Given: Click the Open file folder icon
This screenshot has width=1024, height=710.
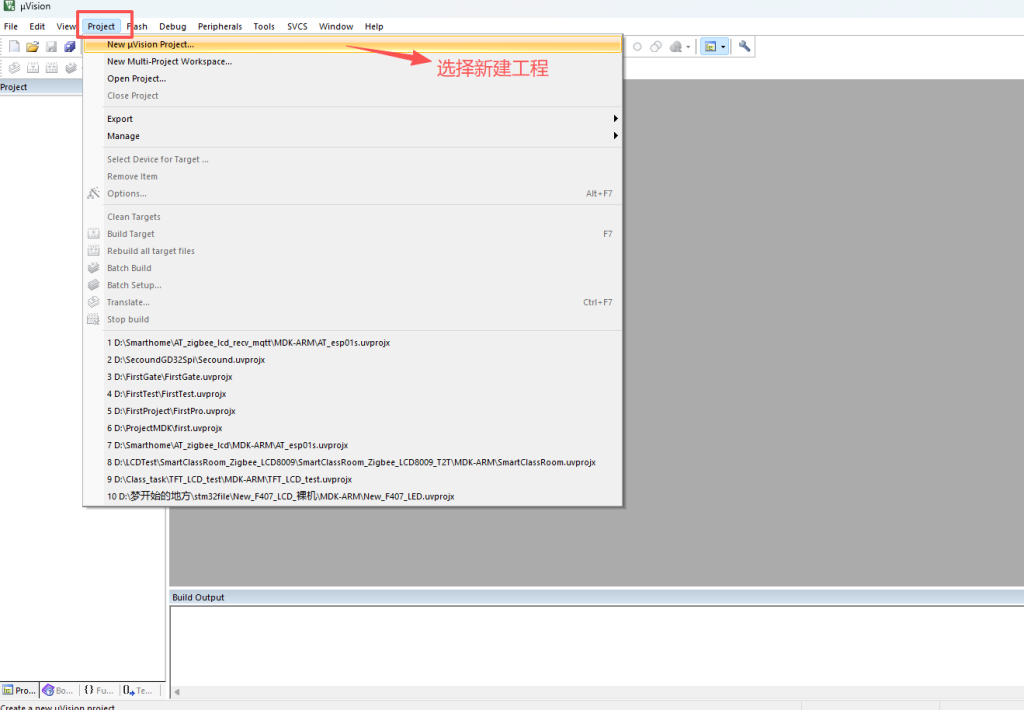Looking at the screenshot, I should [x=32, y=47].
